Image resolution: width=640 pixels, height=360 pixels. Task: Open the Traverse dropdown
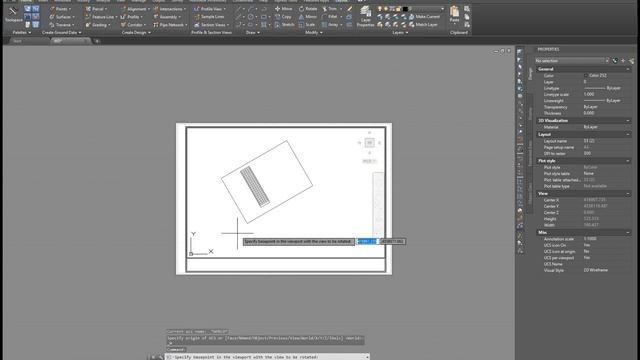point(62,25)
